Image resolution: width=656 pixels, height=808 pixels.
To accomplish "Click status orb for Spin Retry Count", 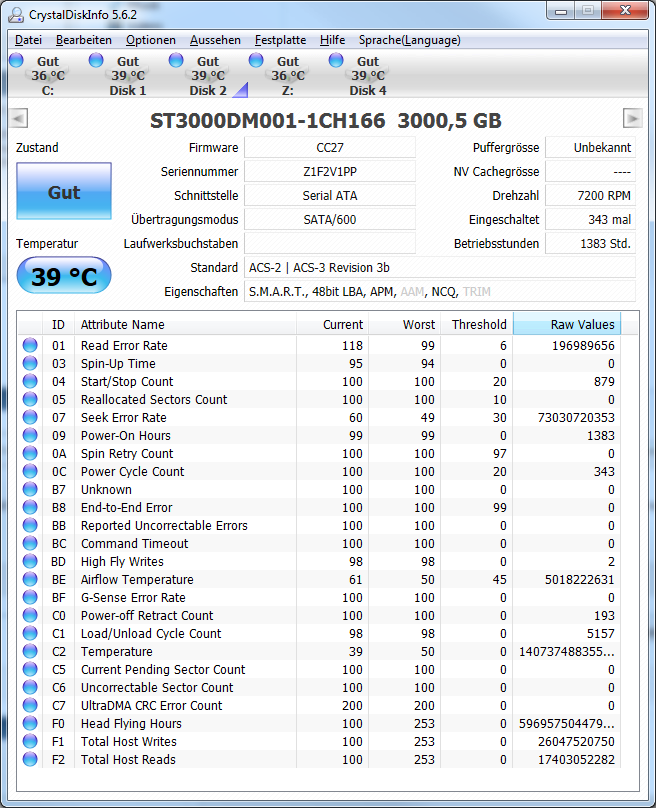I will (30, 453).
